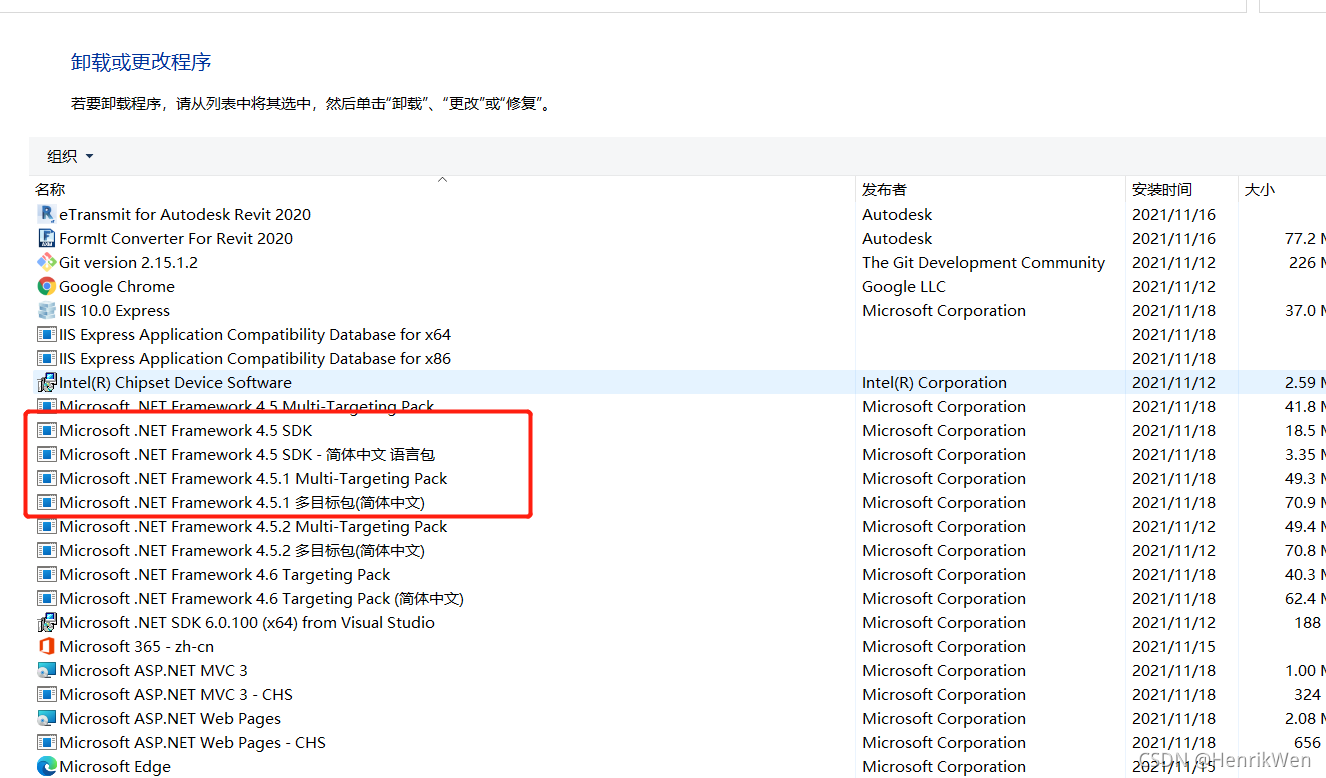Select the Google Chrome program entry

click(x=117, y=286)
